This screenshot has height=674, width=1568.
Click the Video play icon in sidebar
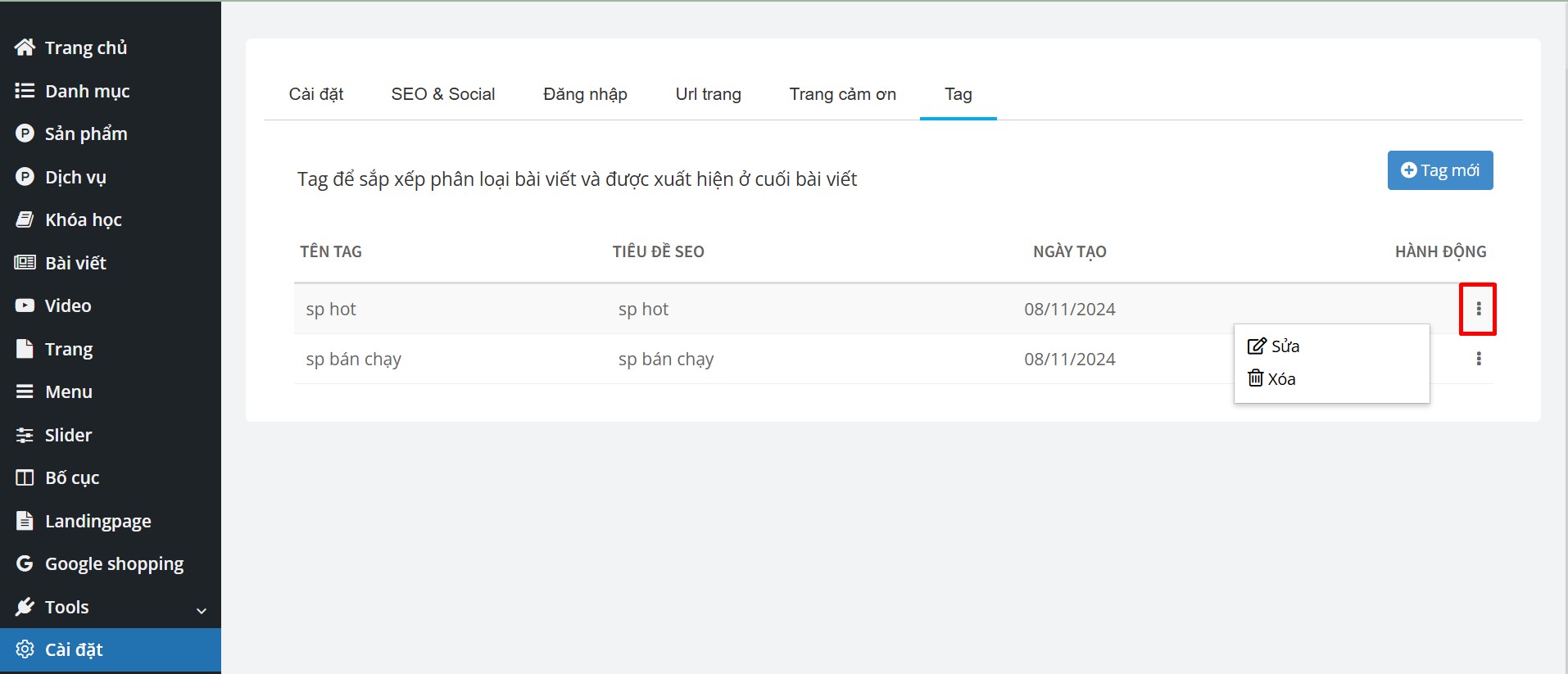pos(25,305)
